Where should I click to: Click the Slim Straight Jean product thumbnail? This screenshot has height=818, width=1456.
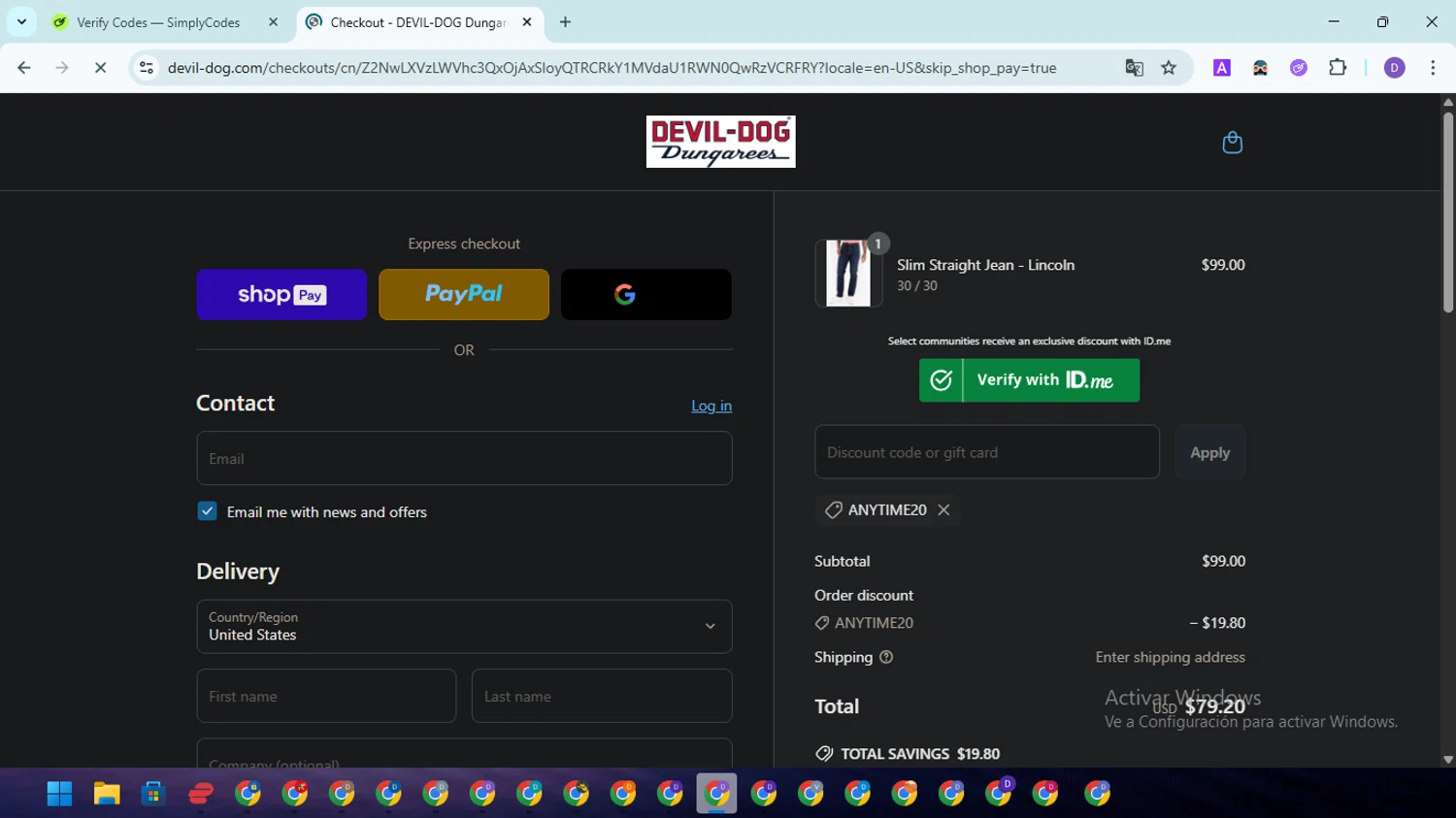coord(848,274)
